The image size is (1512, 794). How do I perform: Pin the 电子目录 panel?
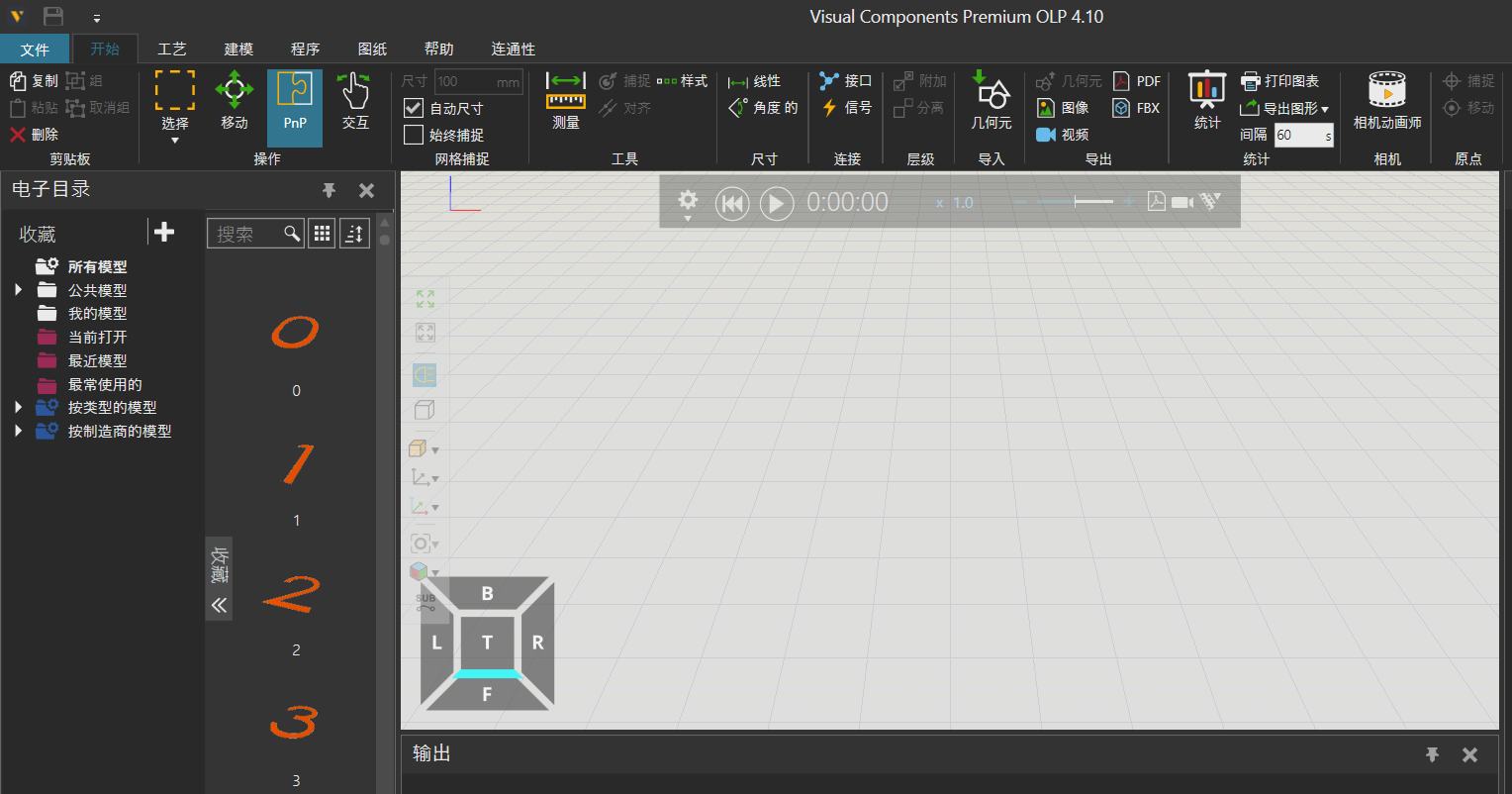[x=330, y=190]
